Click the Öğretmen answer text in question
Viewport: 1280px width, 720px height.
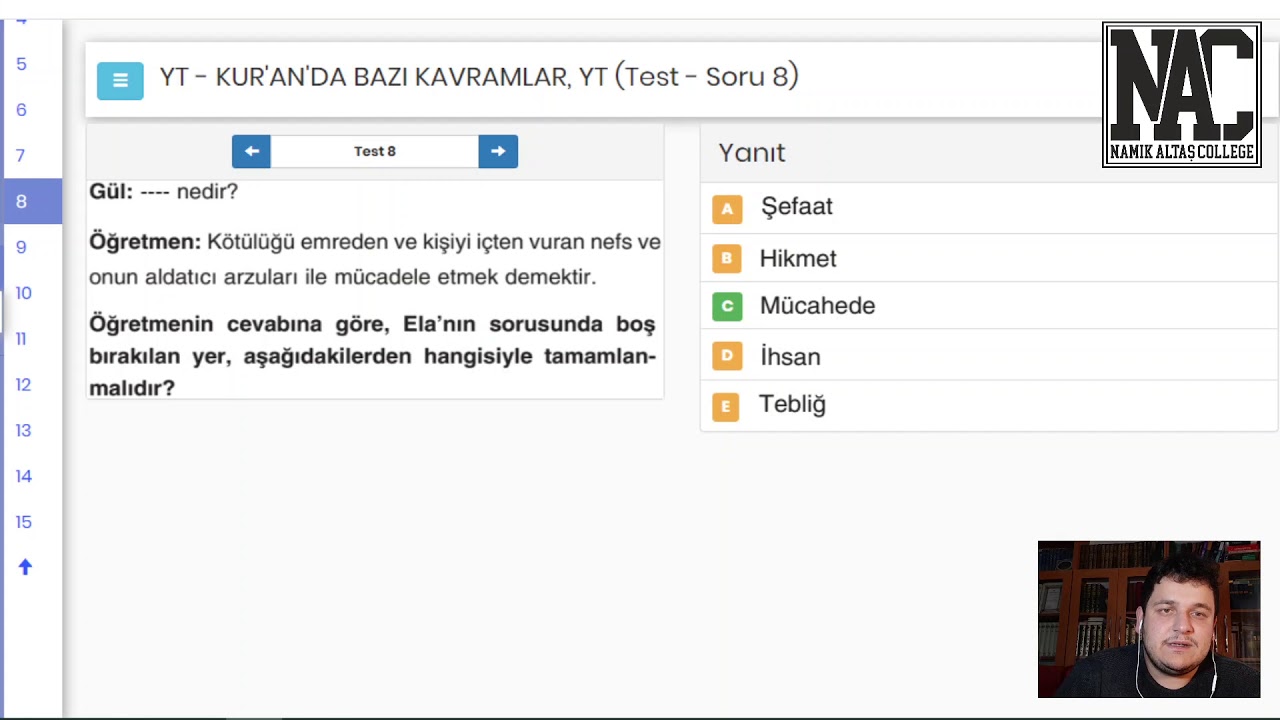click(375, 259)
